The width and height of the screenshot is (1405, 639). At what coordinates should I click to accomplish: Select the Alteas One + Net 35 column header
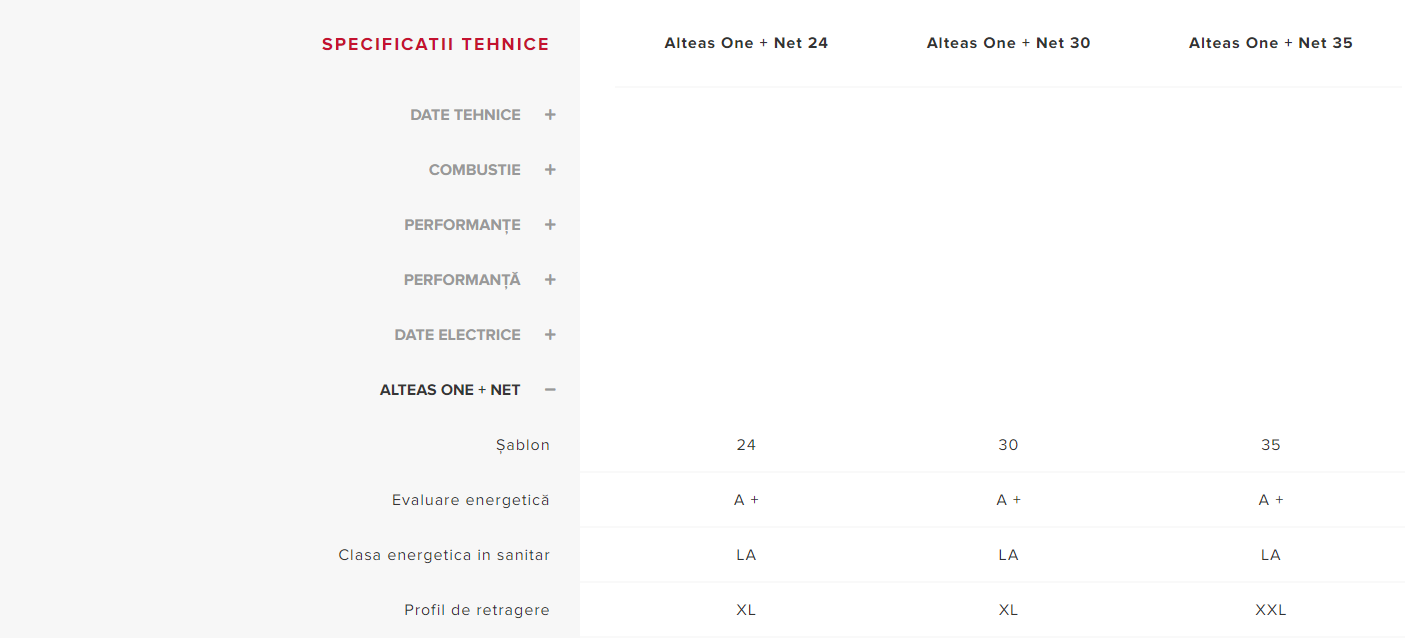(x=1270, y=43)
